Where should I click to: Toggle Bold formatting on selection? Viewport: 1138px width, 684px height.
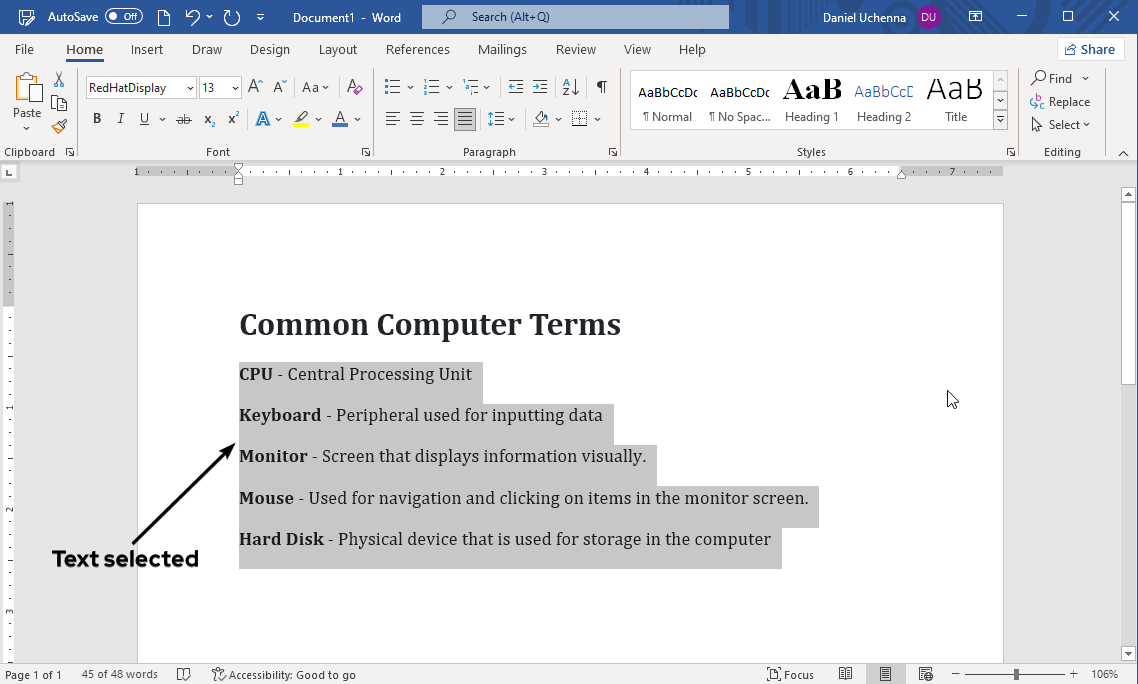coord(97,119)
